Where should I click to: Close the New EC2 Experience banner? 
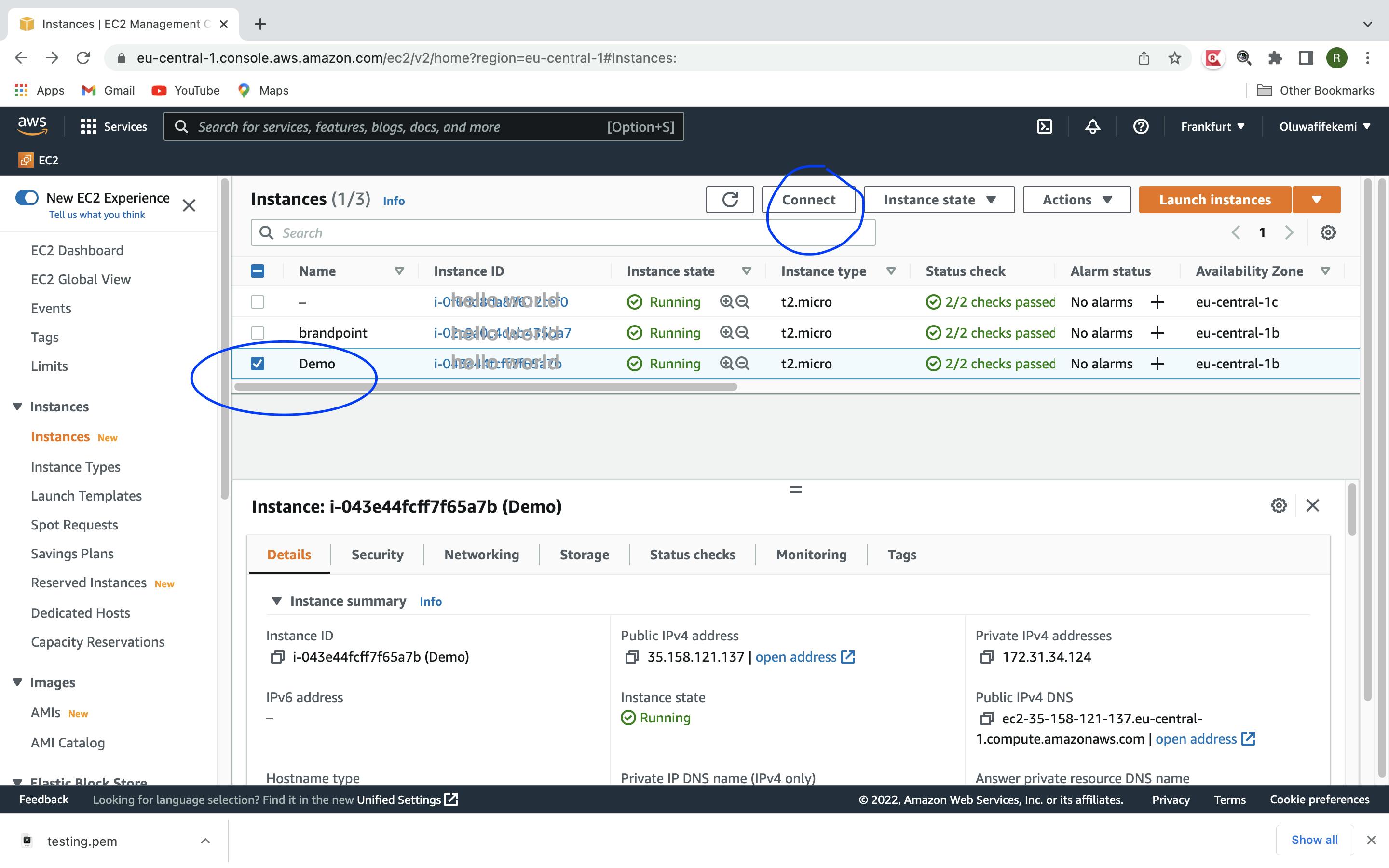(x=189, y=205)
